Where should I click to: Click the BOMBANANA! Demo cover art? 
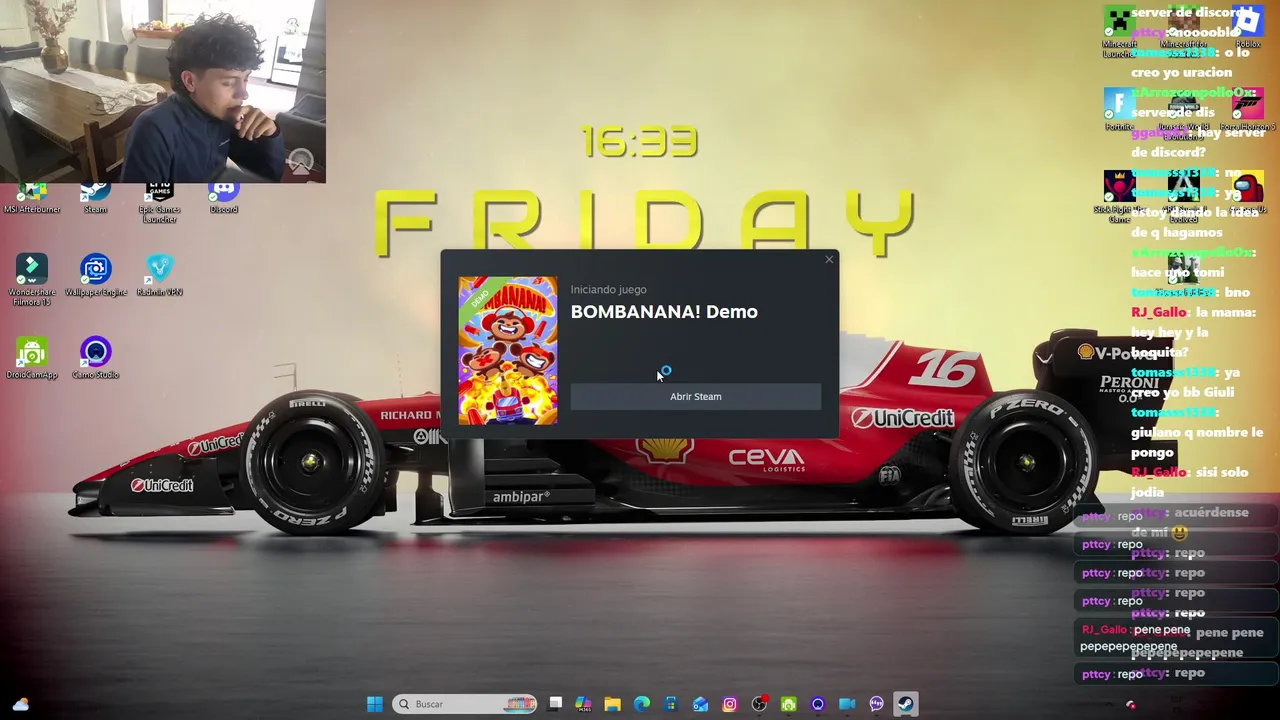point(508,351)
